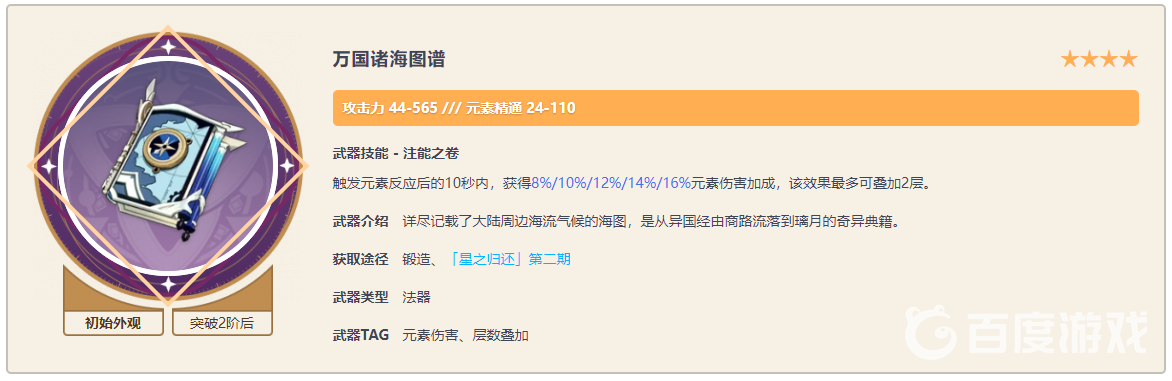Click the four-star rarity icons

(1099, 60)
